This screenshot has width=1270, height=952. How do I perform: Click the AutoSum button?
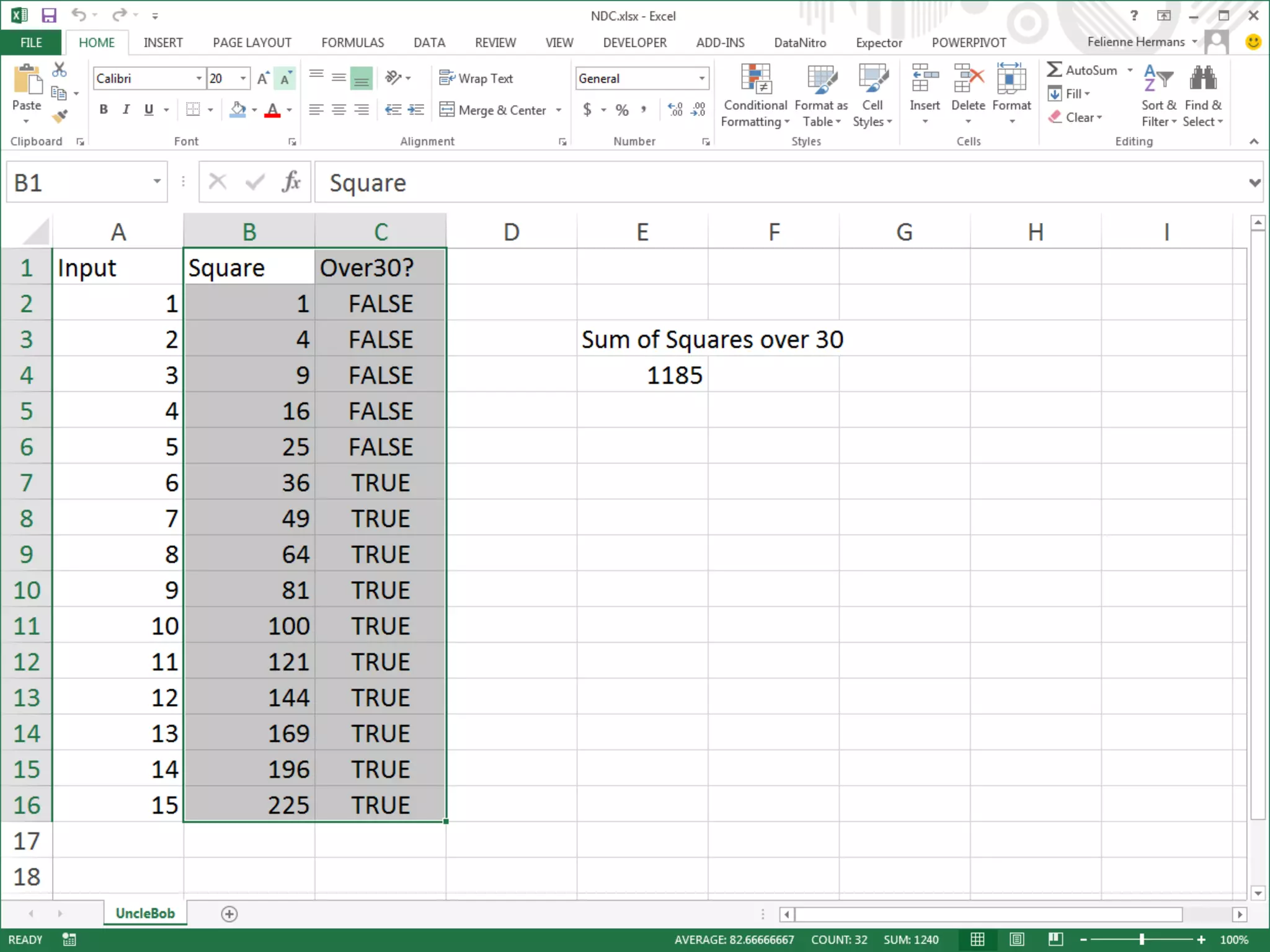[x=1082, y=70]
